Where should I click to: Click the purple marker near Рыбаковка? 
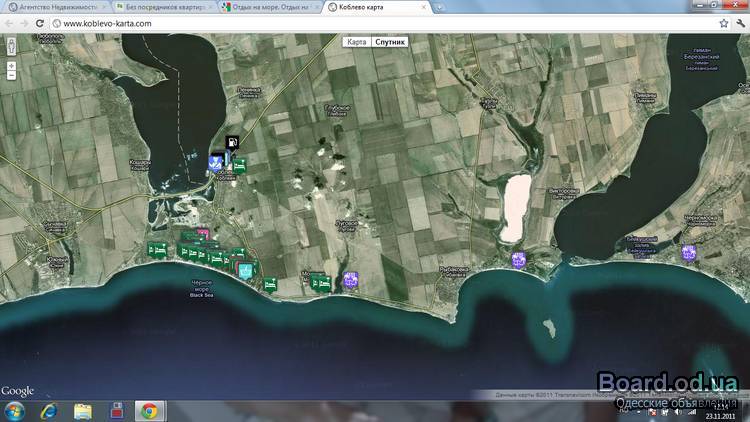tap(518, 259)
